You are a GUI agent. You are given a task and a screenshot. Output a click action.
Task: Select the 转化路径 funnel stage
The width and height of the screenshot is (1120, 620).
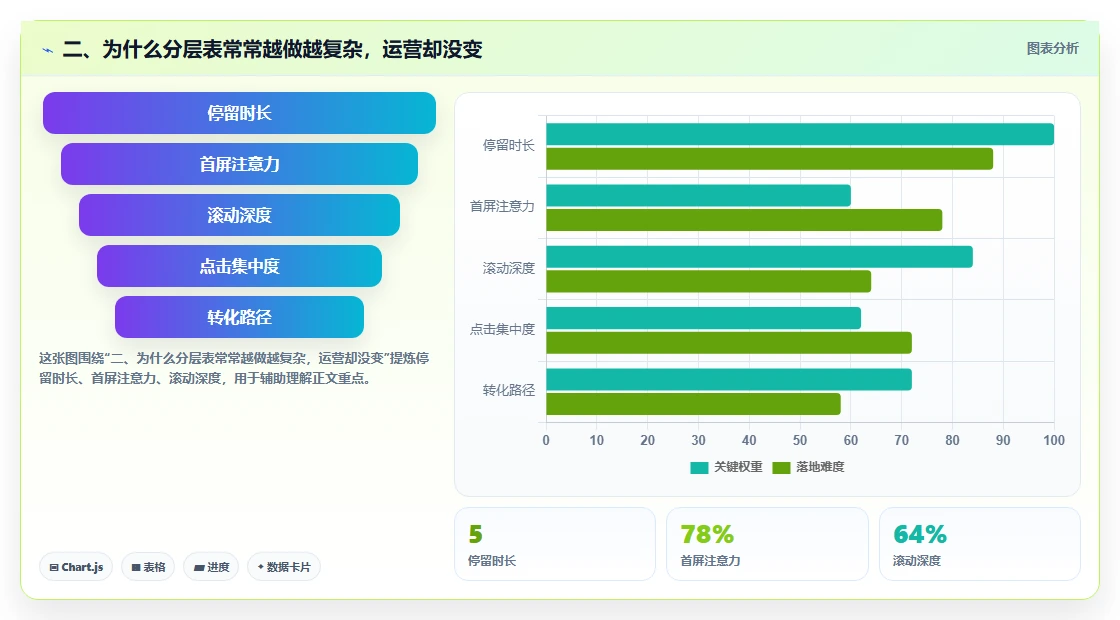click(239, 317)
